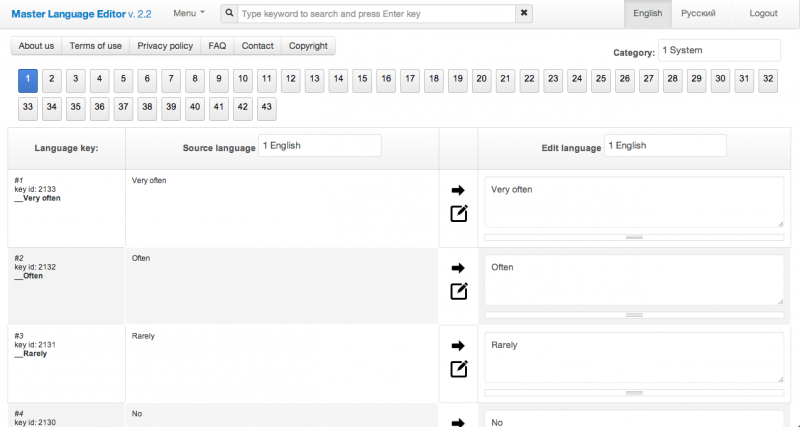Go to page 25
Viewport: 800px width, 427px height.
point(601,81)
